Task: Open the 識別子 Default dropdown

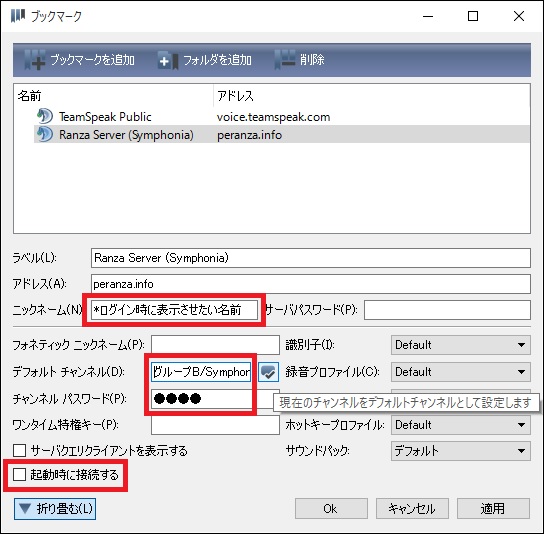Action: [461, 345]
